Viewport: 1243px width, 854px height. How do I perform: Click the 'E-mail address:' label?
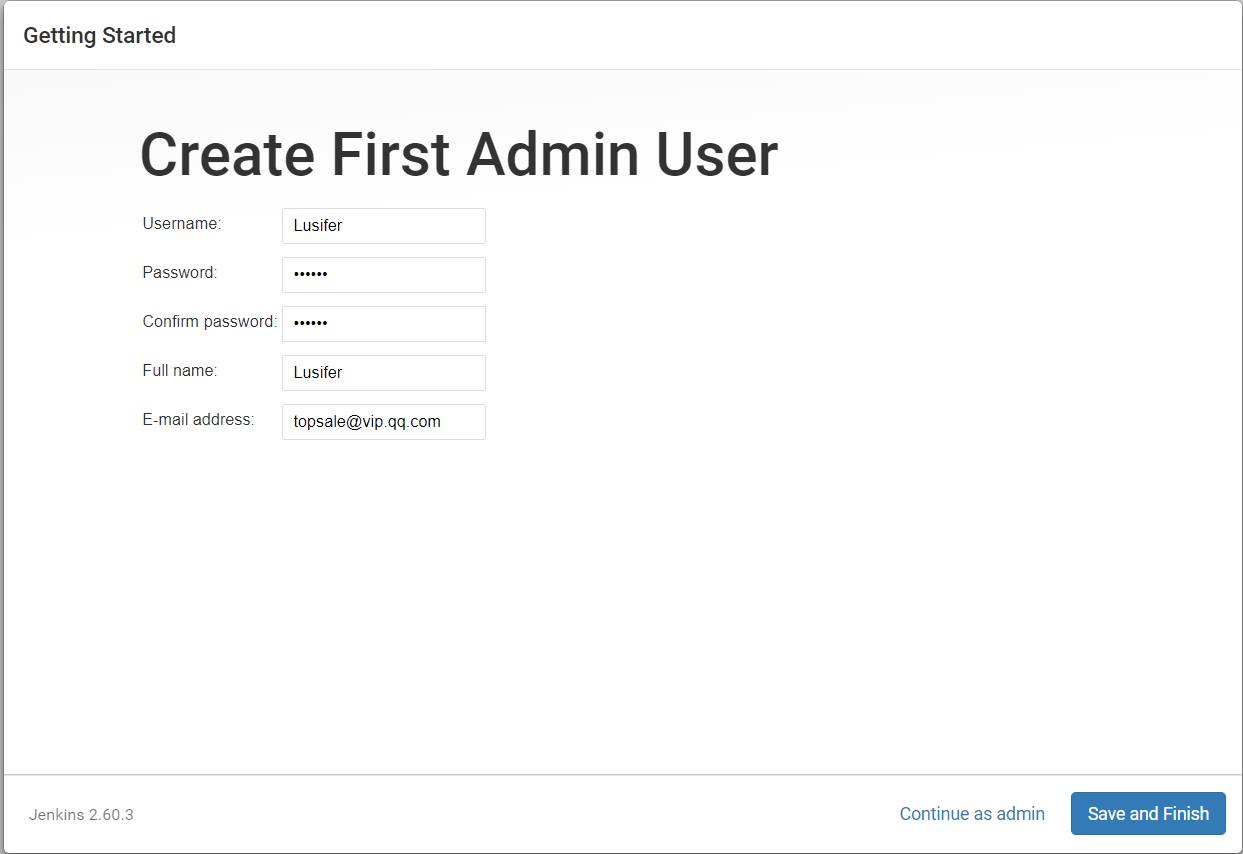point(199,420)
